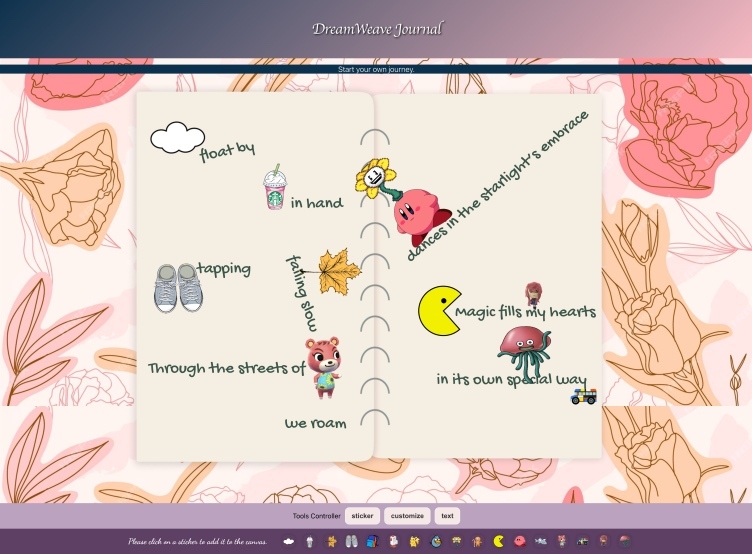Screen dimensions: 752x554
Task: Select the 'magic fills my hearts' text
Action: (x=526, y=312)
